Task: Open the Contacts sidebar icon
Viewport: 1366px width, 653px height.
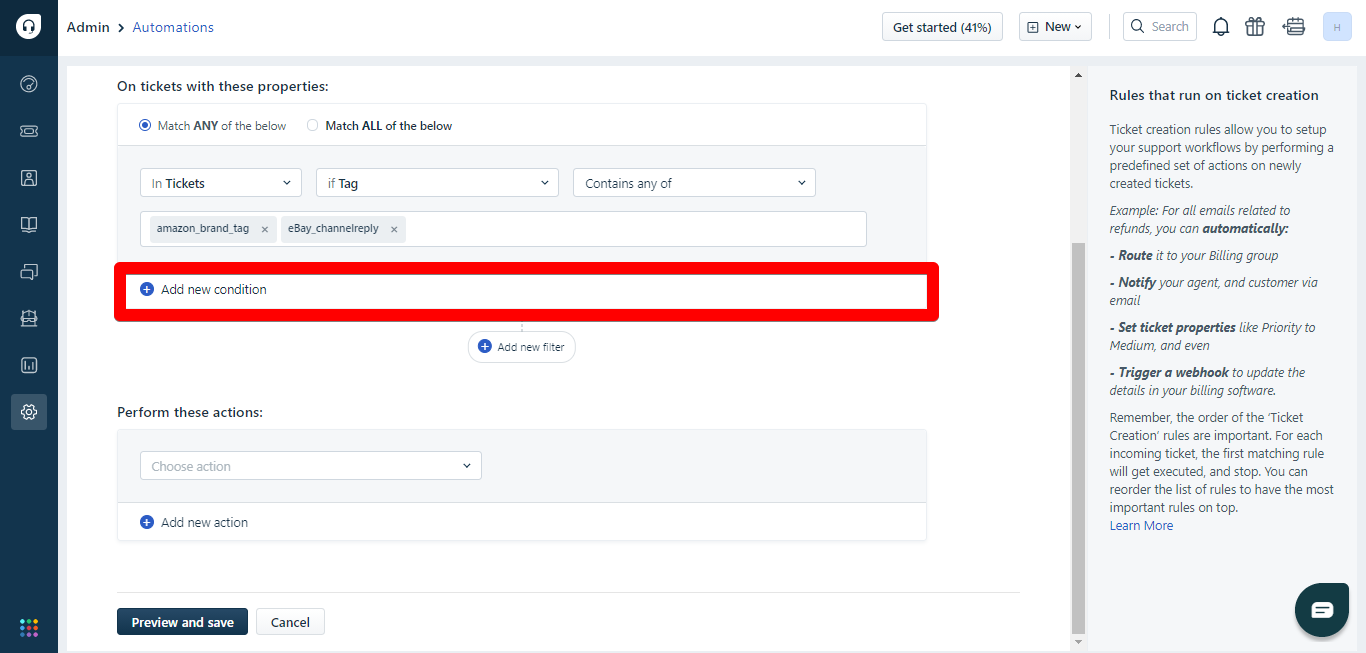Action: (x=29, y=178)
